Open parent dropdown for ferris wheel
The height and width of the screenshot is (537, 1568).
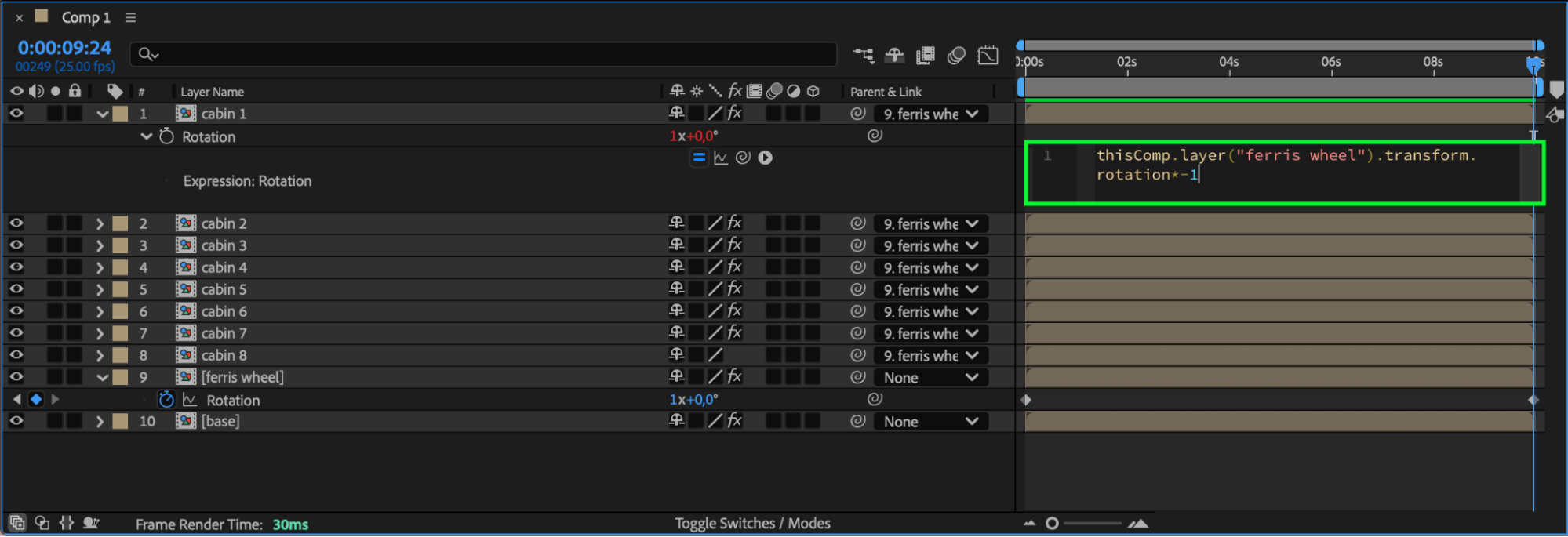click(x=930, y=377)
